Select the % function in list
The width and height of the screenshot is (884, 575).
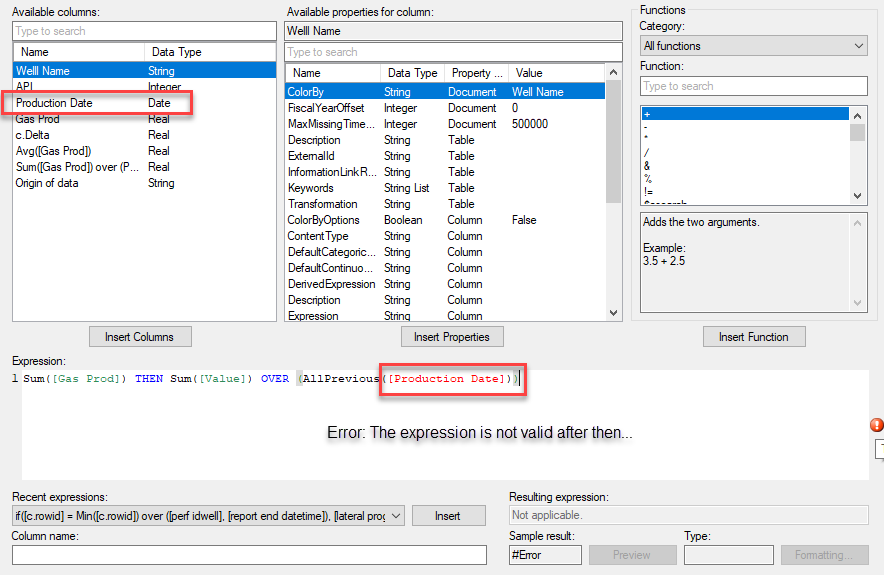pos(745,179)
